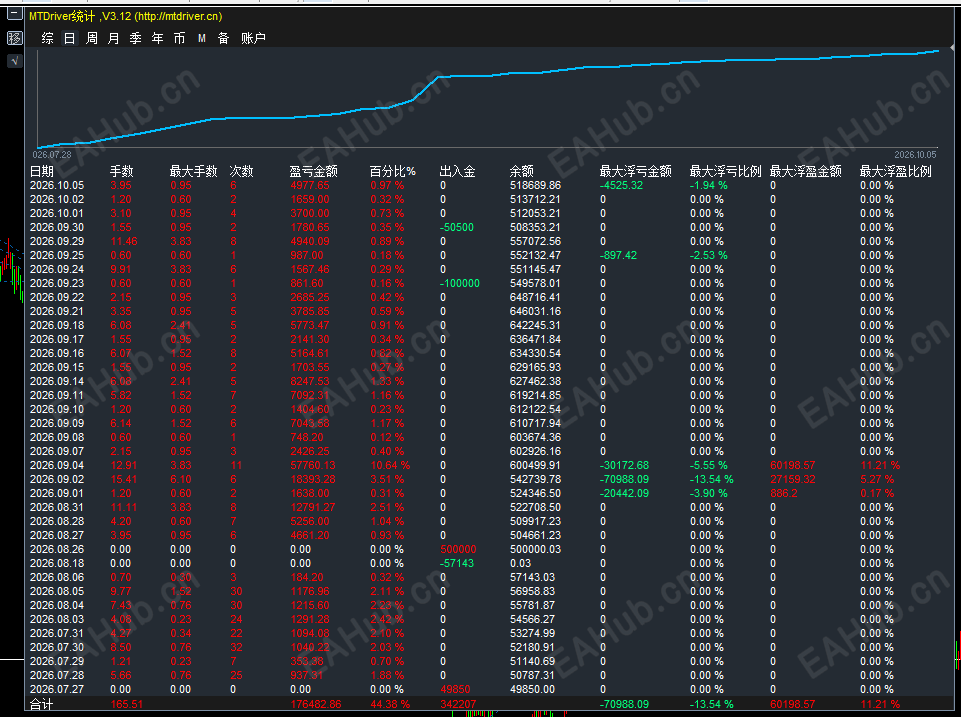Select the 币 currency tab

click(x=180, y=39)
